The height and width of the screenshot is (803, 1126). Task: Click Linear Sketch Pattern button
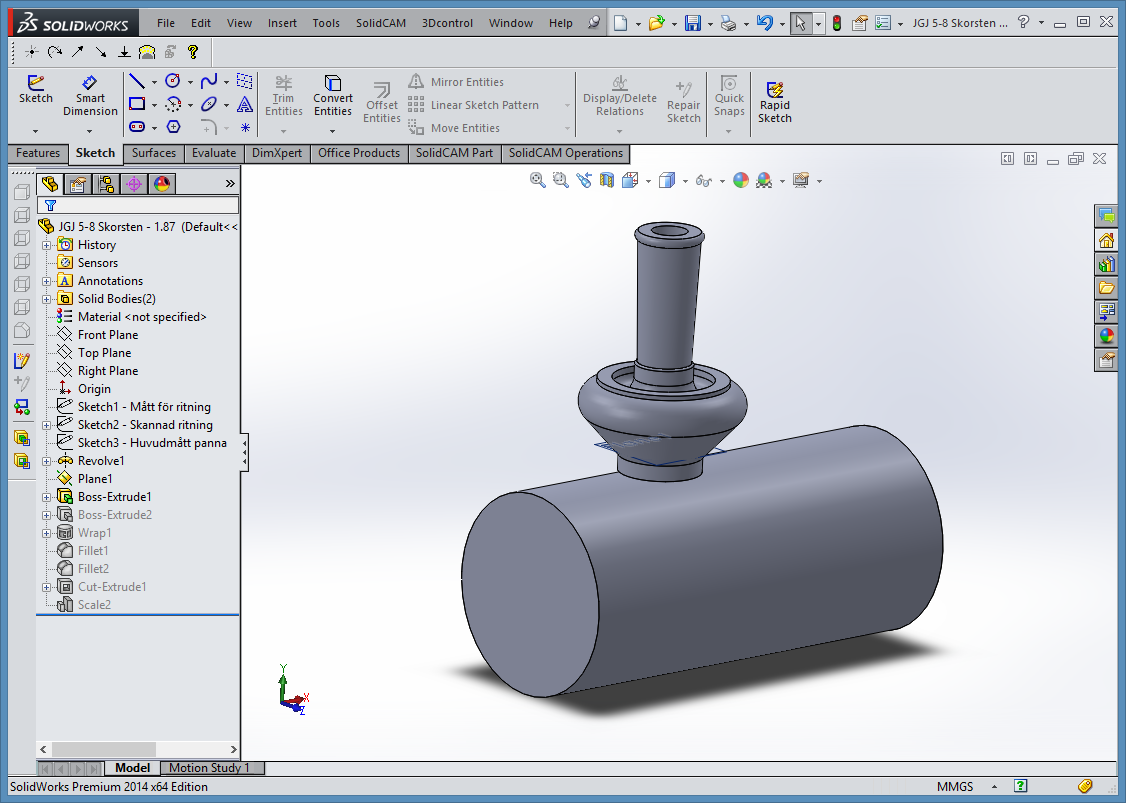tap(473, 105)
